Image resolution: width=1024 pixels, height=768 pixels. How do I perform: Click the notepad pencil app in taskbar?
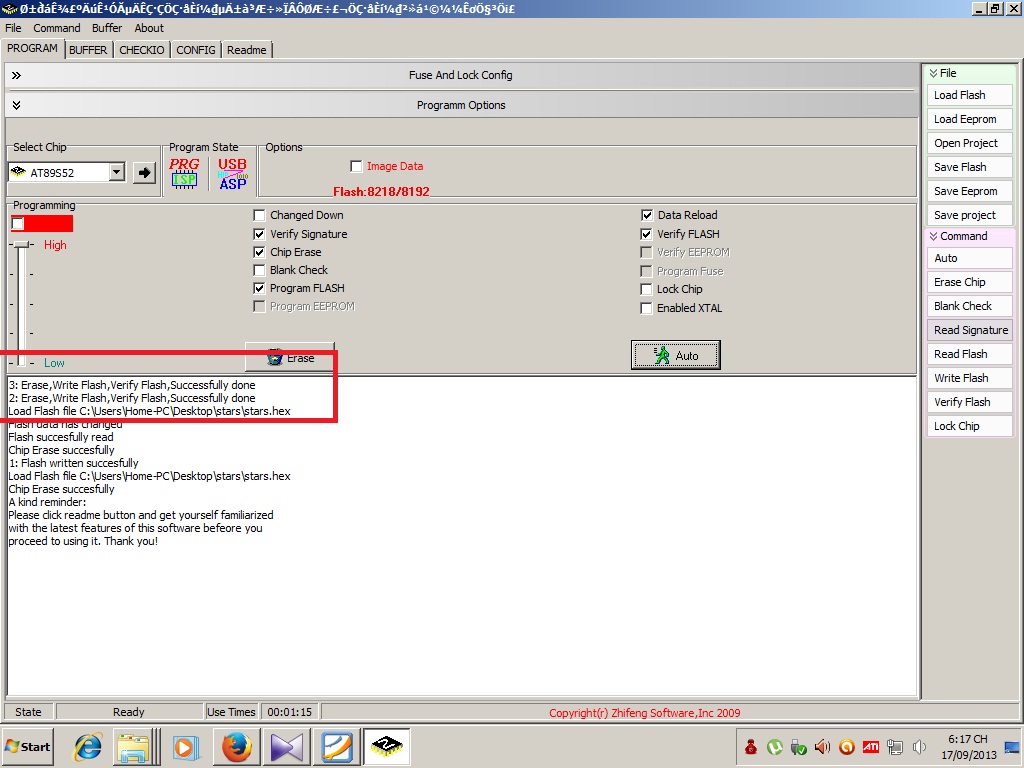[337, 746]
